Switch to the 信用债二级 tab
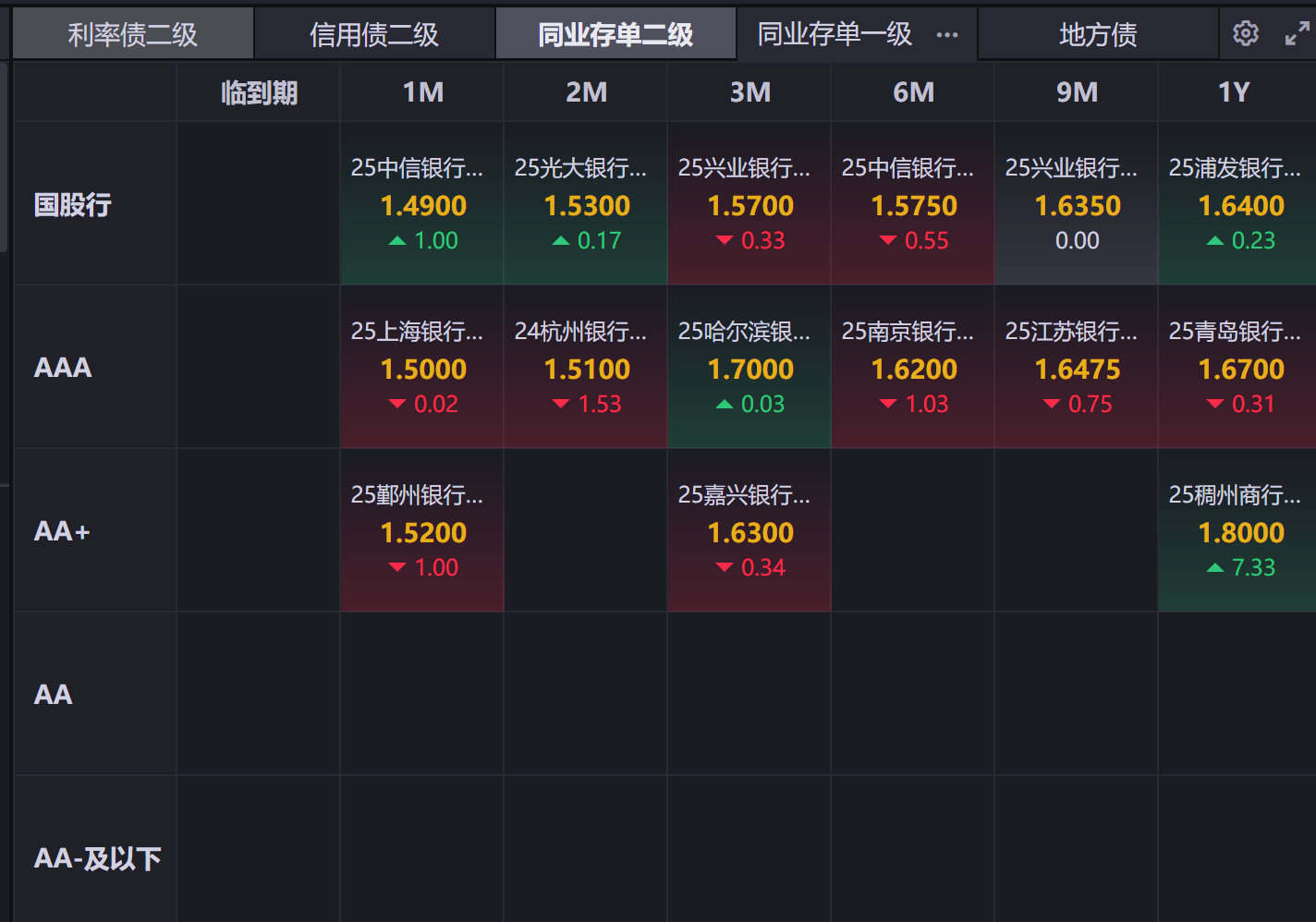The image size is (1316, 922). click(374, 34)
